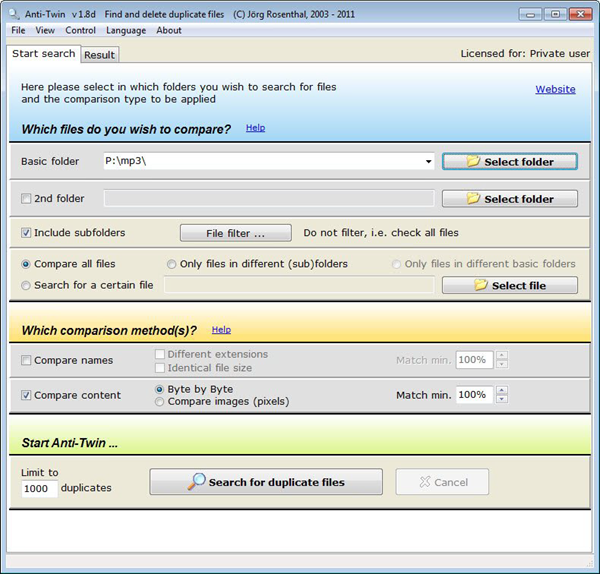Click the magnifier icon on Search for duplicate files
600x574 pixels.
[x=195, y=482]
